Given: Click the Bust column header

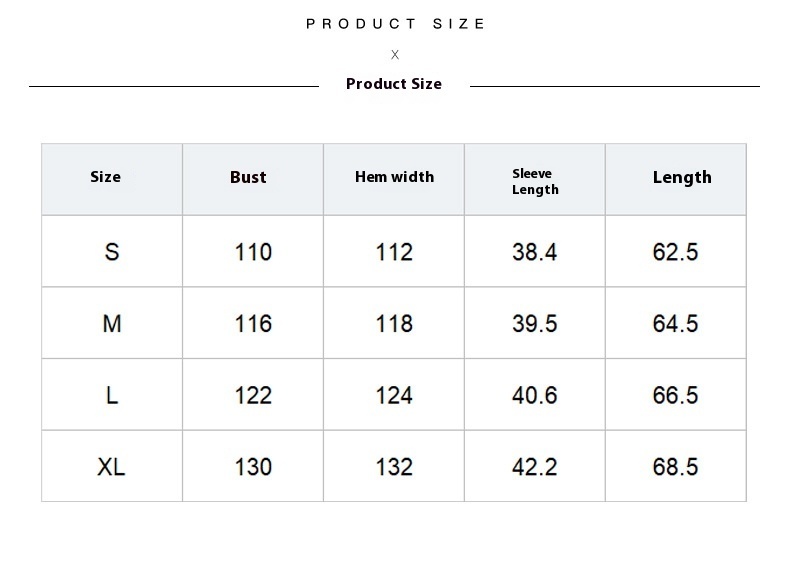Looking at the screenshot, I should tap(248, 177).
